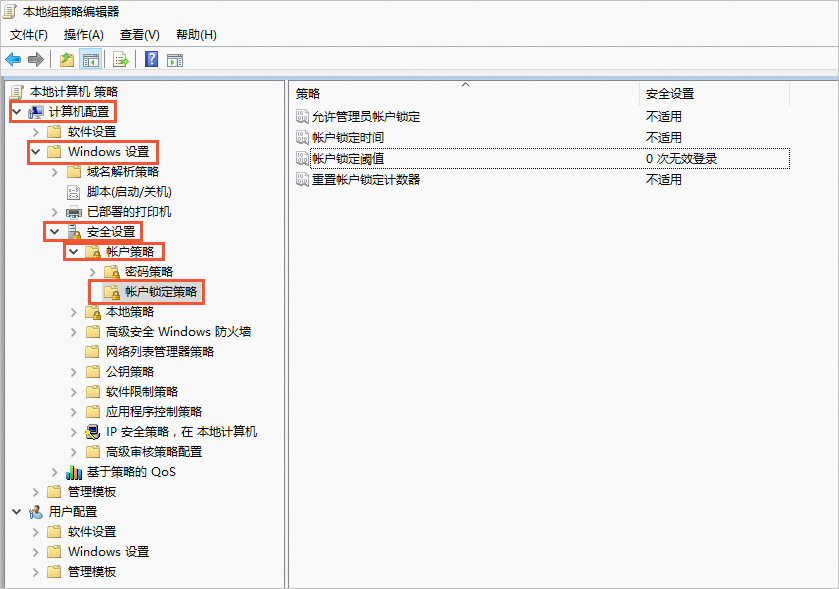The height and width of the screenshot is (589, 839).
Task: Collapse the 帐户策略 node
Action: pos(74,251)
